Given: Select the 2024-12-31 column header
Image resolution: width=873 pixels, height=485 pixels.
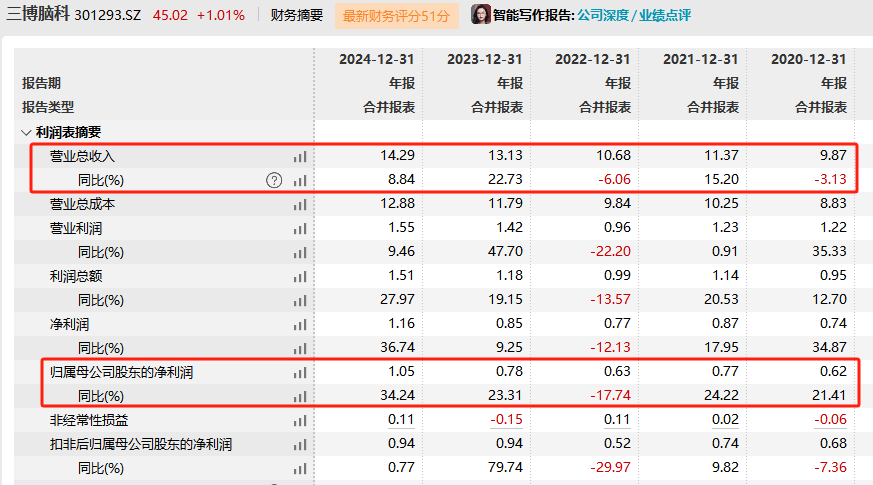Looking at the screenshot, I should [377, 60].
